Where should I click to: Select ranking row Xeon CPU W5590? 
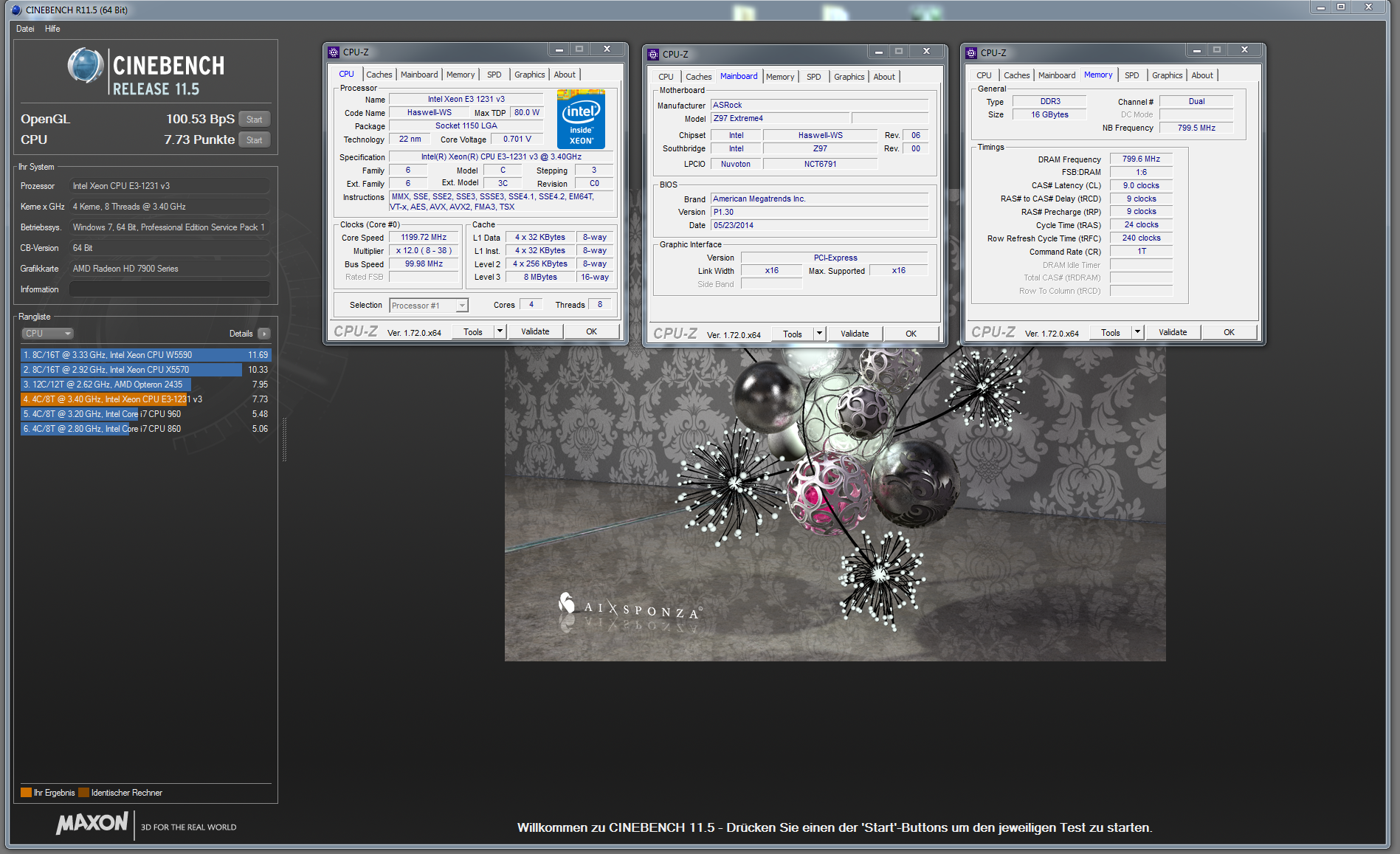(145, 355)
